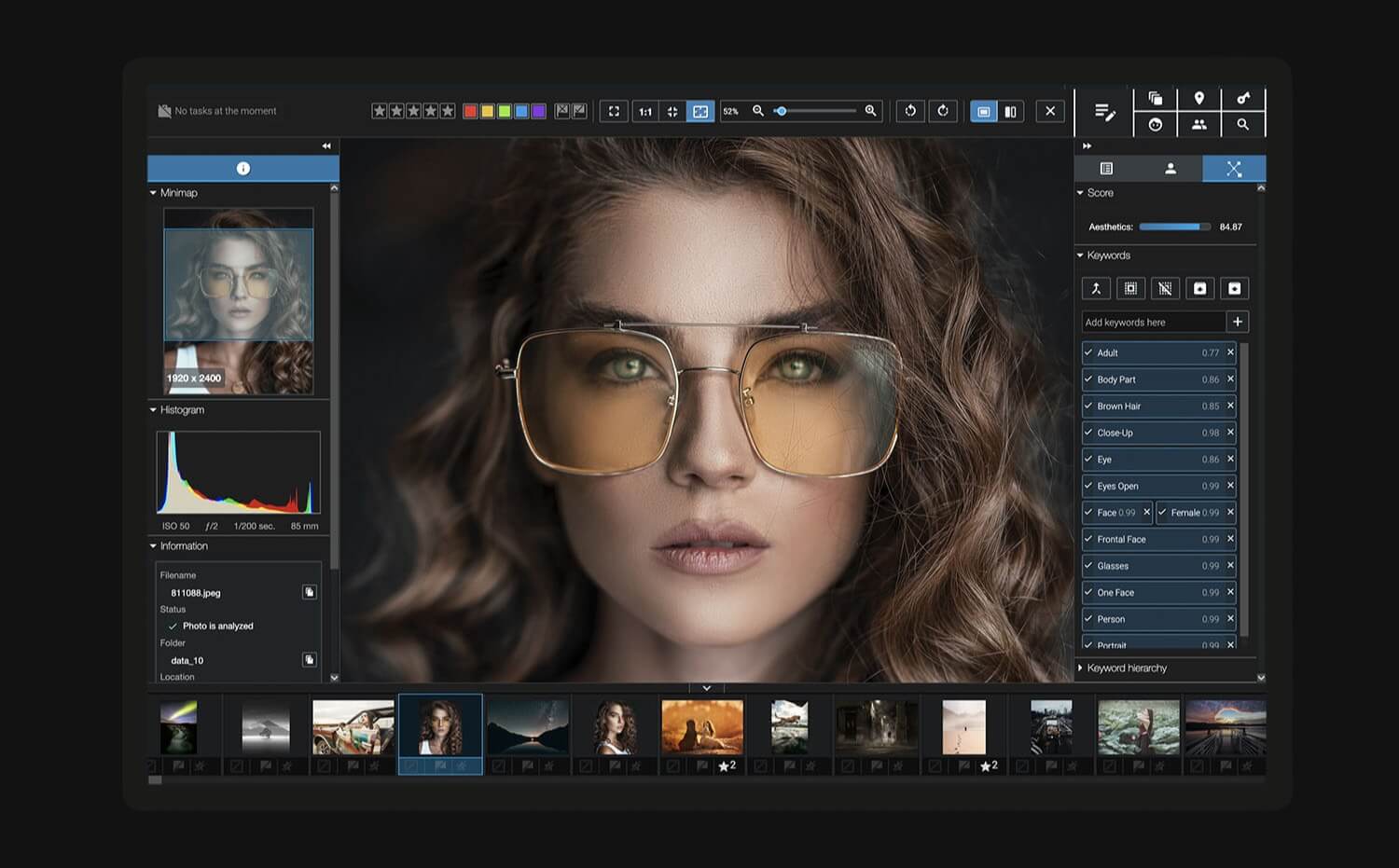The height and width of the screenshot is (868, 1399).
Task: Set a five-star rating with the fifth star
Action: [x=448, y=111]
